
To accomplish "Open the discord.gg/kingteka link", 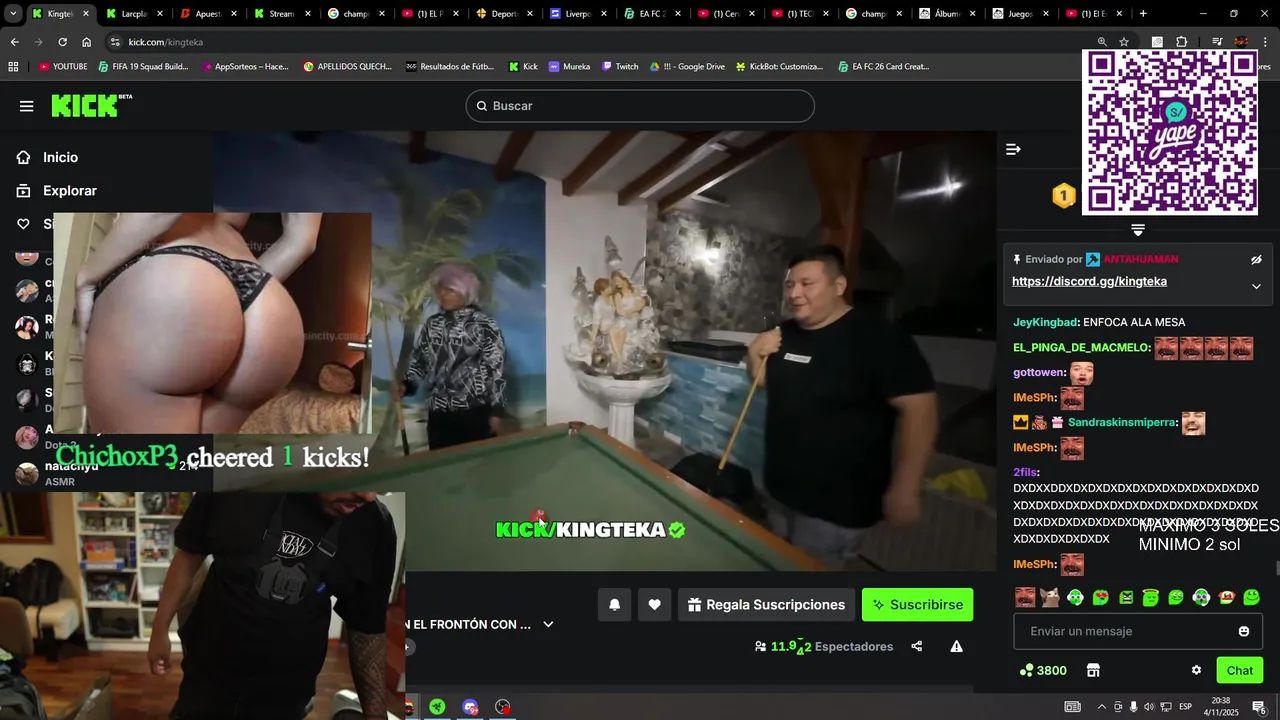I will (x=1089, y=282).
